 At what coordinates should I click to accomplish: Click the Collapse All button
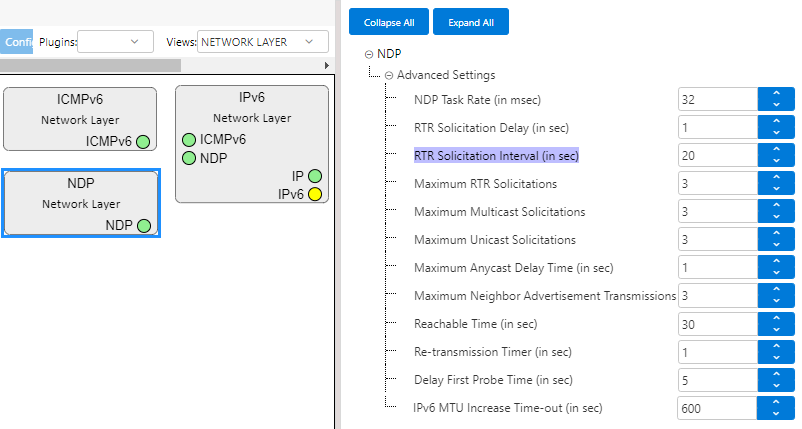tap(389, 22)
